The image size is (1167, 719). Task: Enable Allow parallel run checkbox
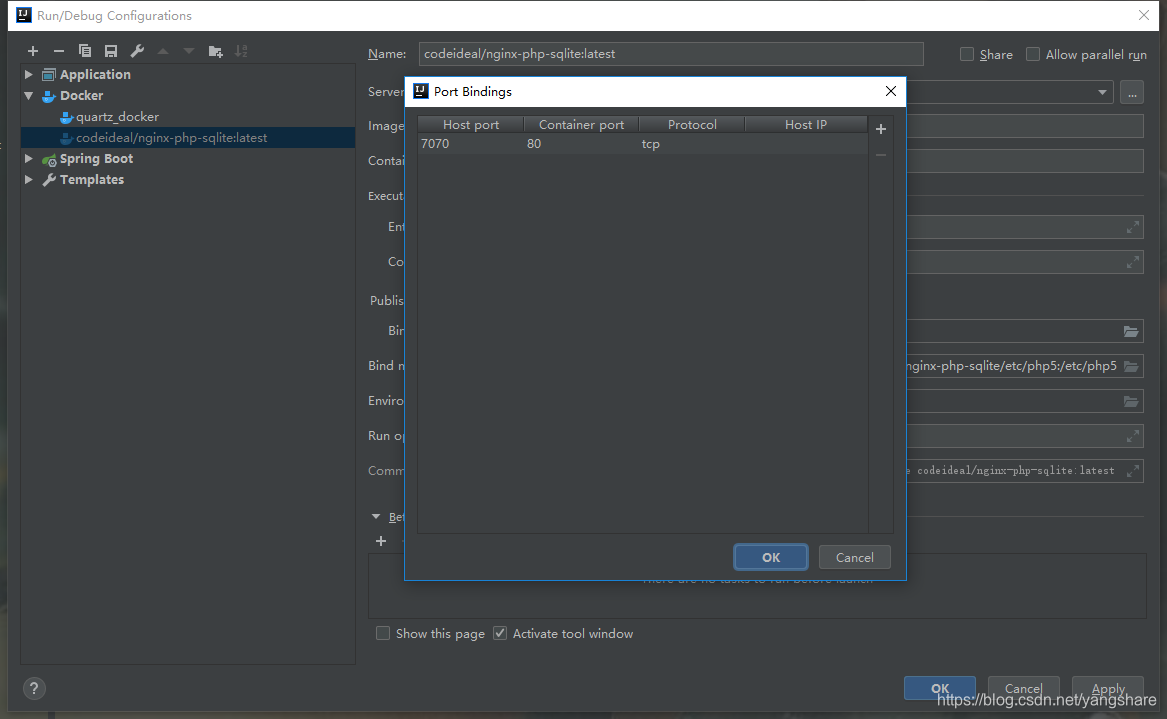coord(1033,54)
